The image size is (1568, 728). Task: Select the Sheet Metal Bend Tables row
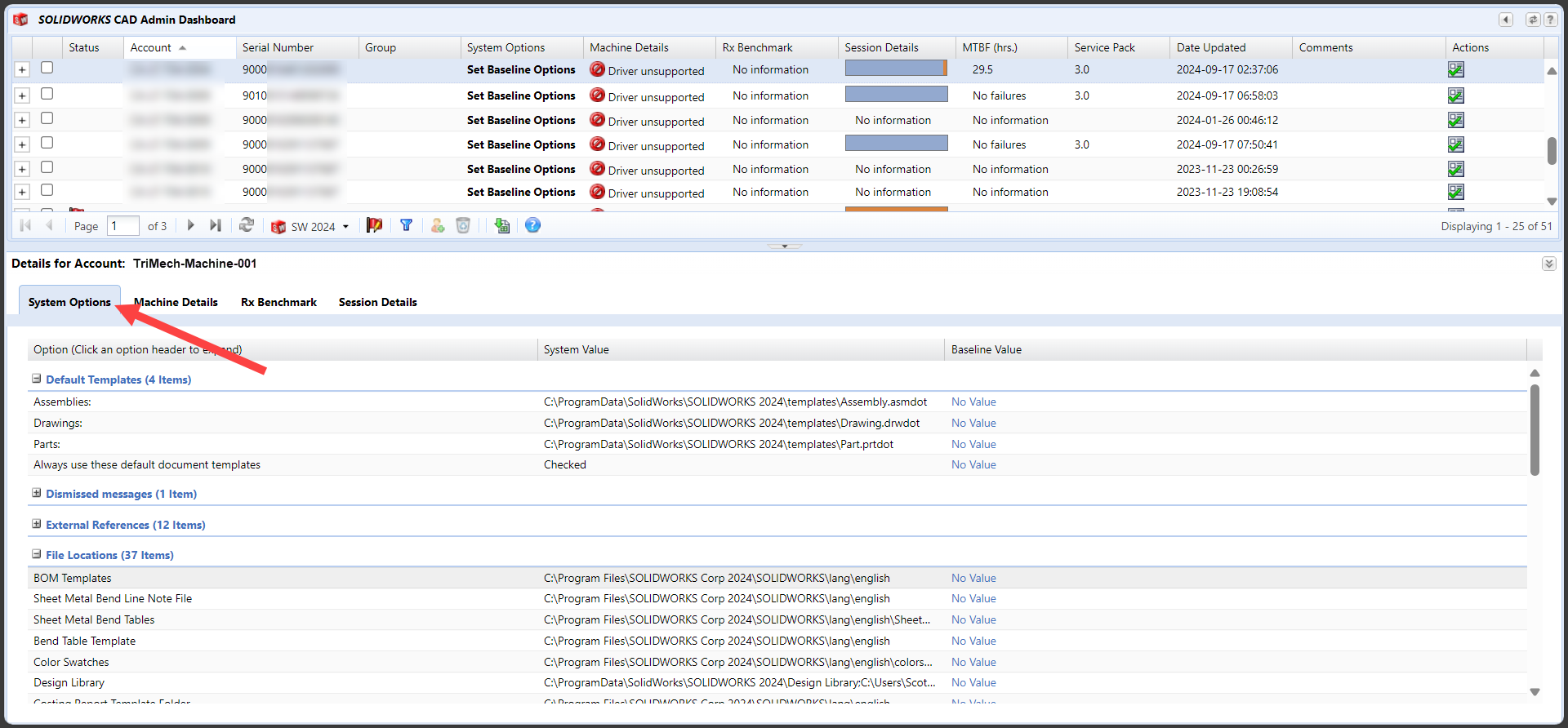point(777,619)
